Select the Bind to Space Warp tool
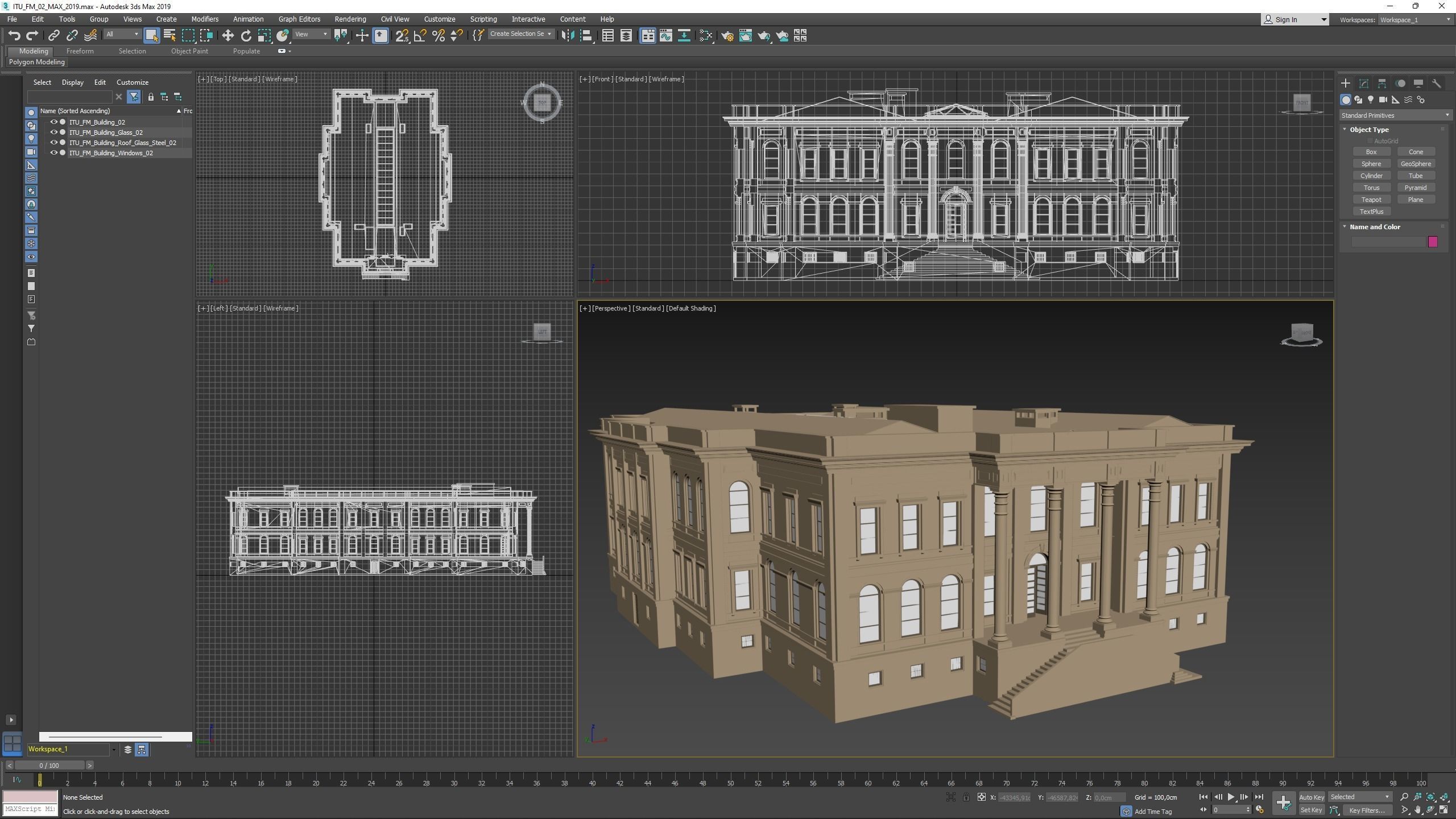 tap(90, 36)
